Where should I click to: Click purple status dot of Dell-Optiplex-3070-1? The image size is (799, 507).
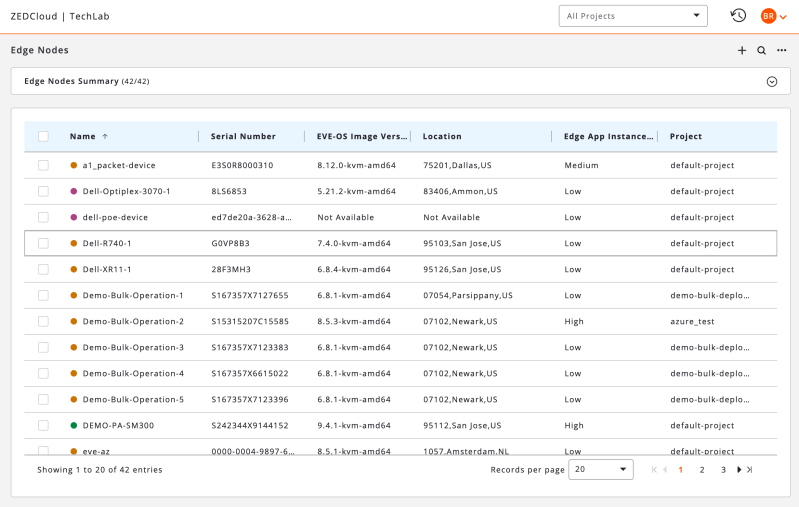coord(73,191)
